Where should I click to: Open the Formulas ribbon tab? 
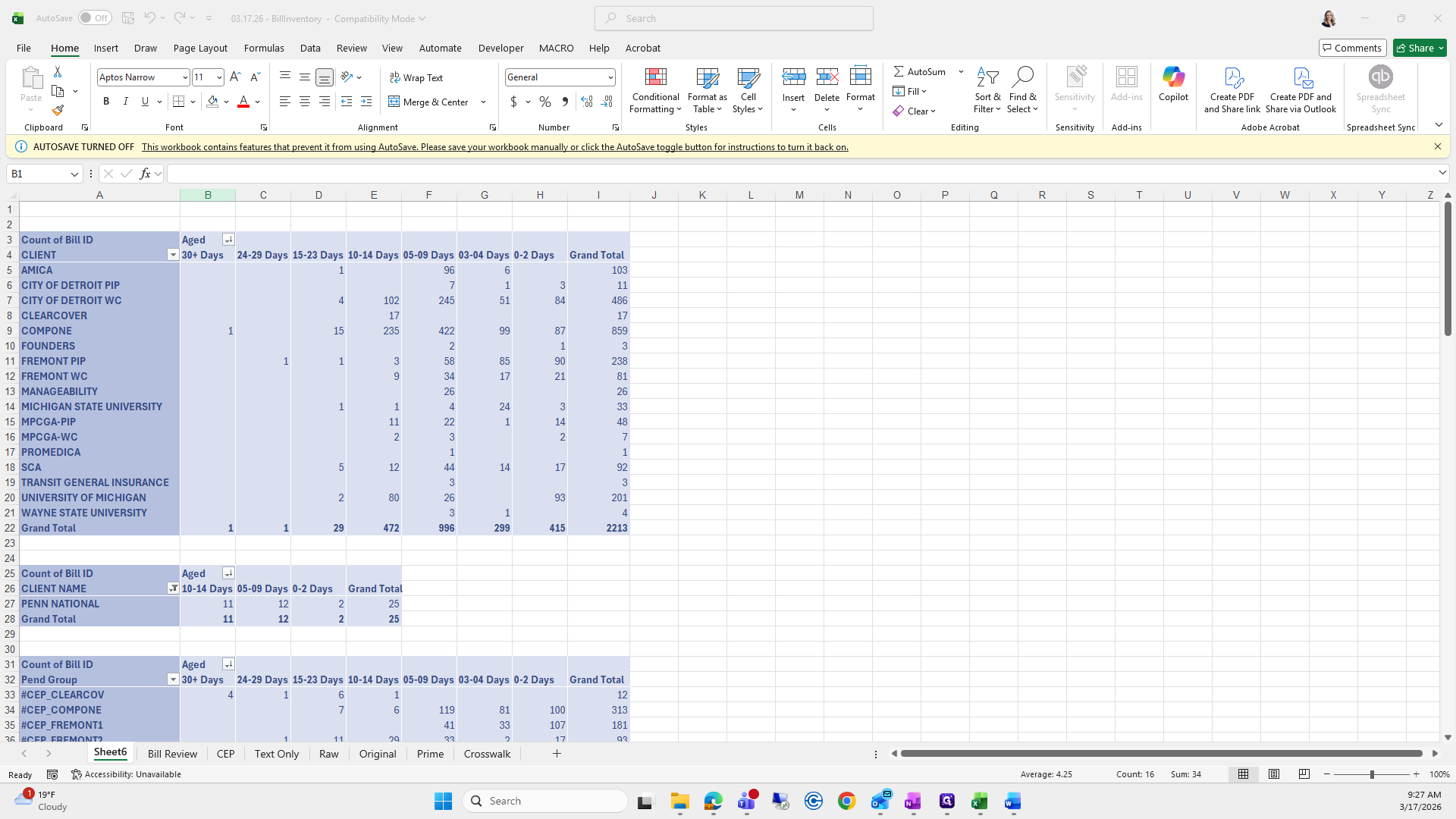point(264,48)
